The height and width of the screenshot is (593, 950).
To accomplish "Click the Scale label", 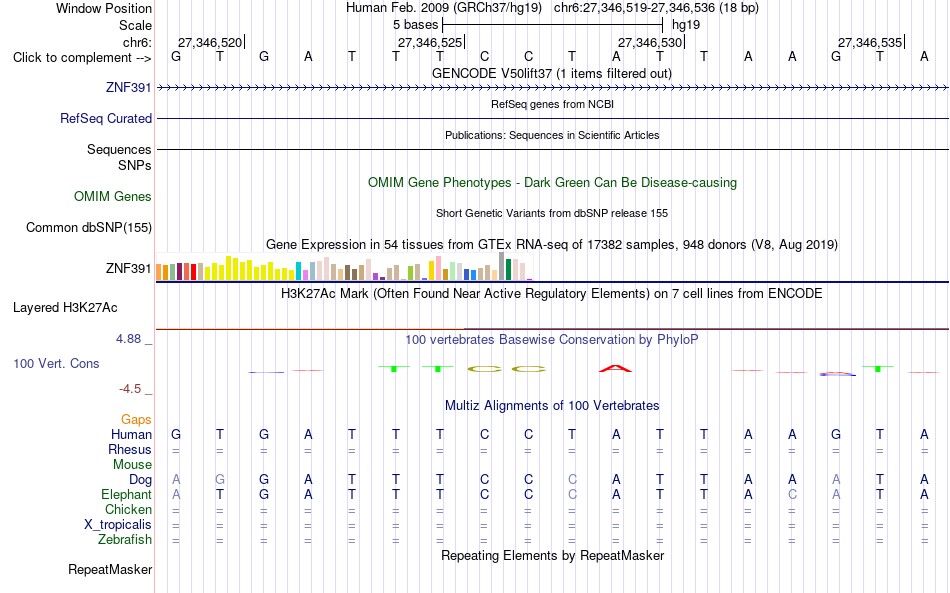I will point(136,25).
